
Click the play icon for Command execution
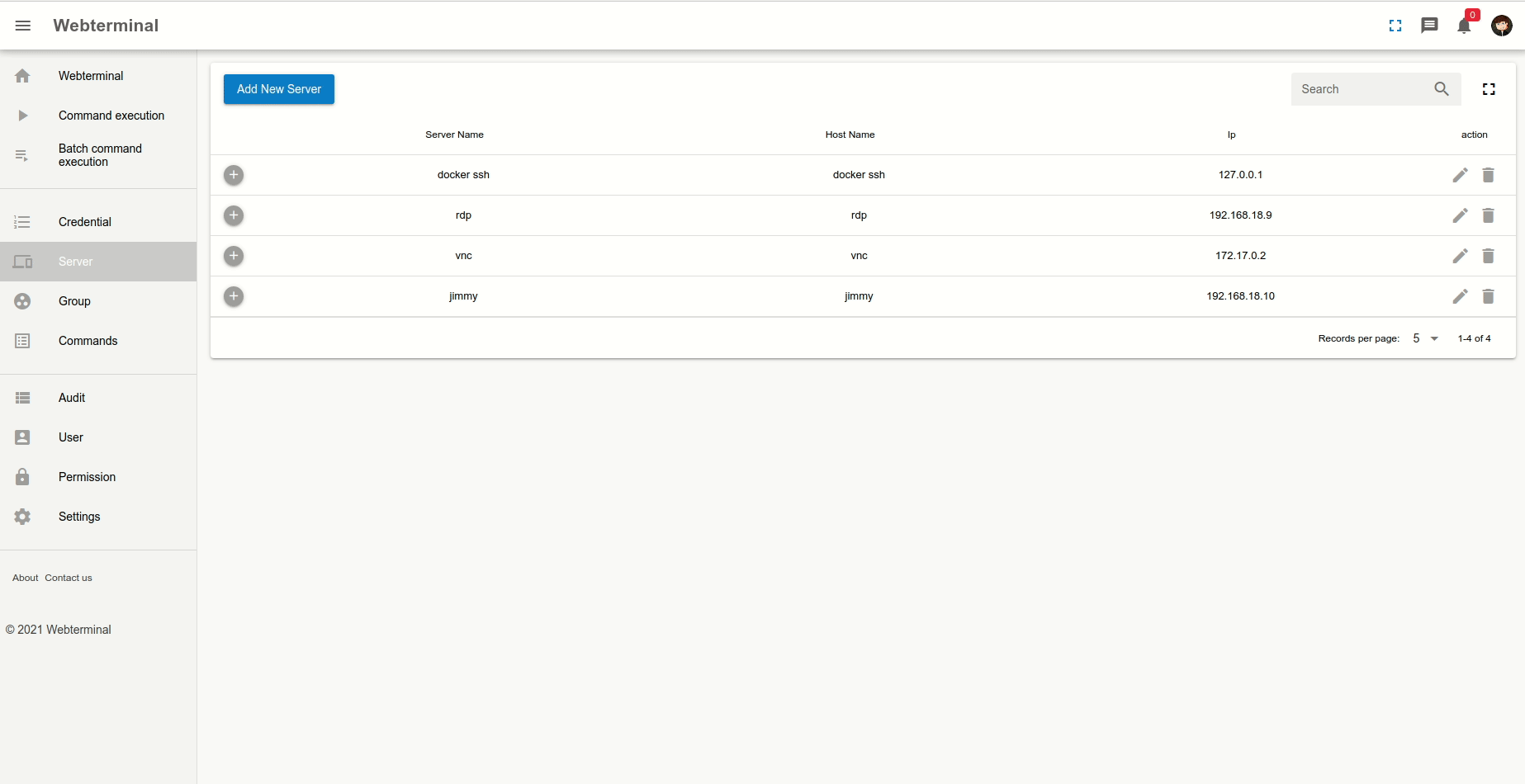pos(22,116)
